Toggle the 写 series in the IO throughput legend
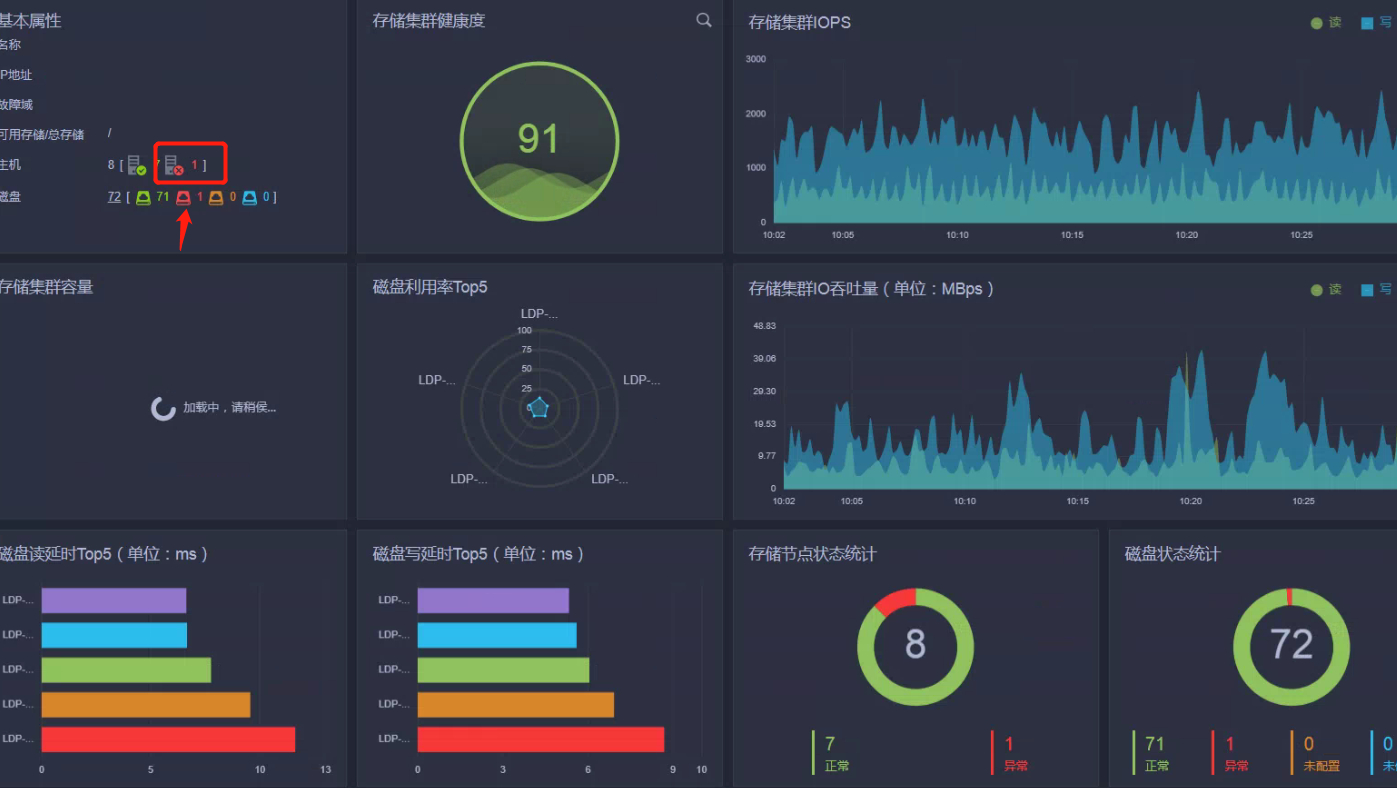The image size is (1397, 788). (x=1376, y=290)
